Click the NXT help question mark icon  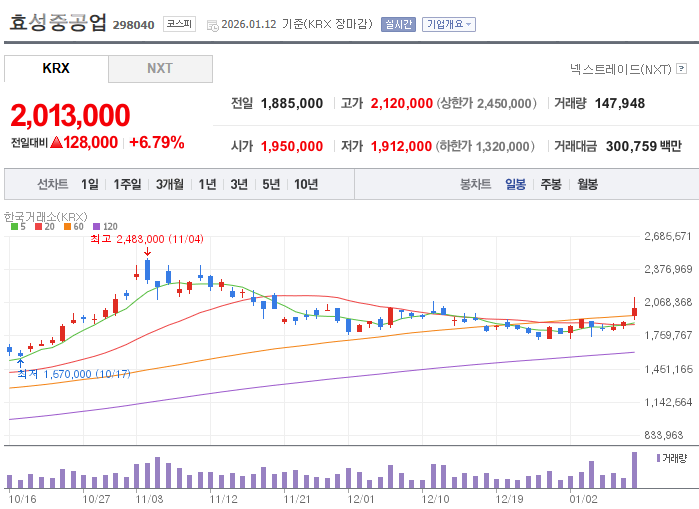[x=682, y=69]
